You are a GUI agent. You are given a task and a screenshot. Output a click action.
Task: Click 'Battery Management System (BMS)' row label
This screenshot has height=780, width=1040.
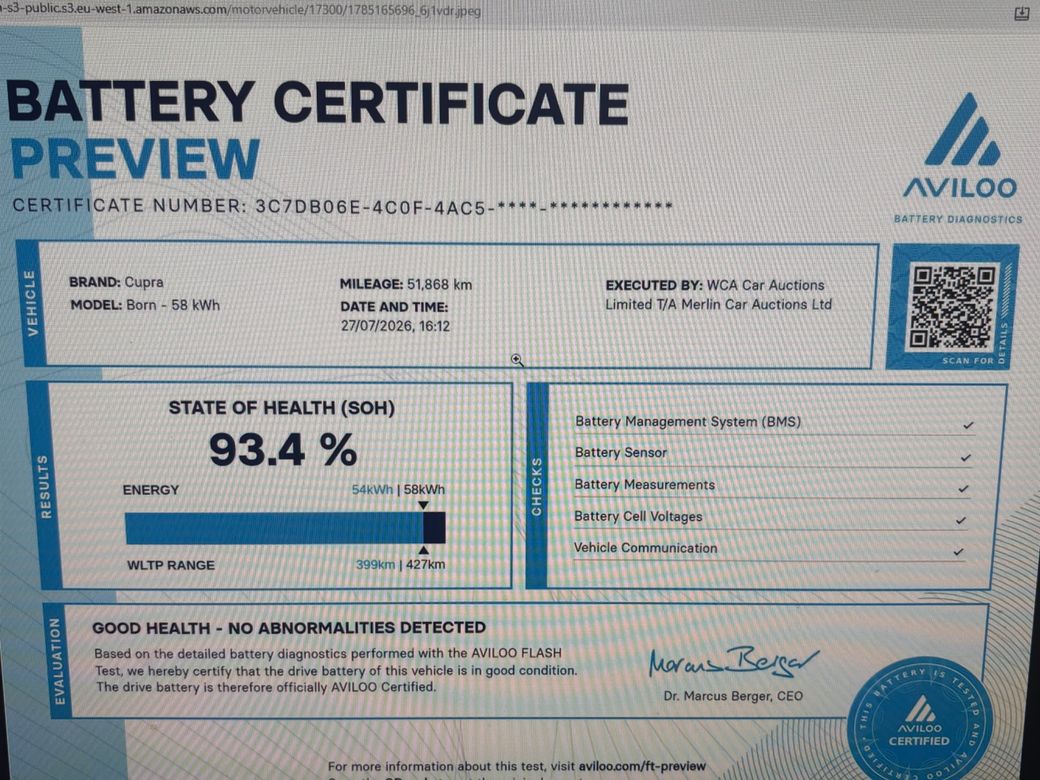coord(688,421)
